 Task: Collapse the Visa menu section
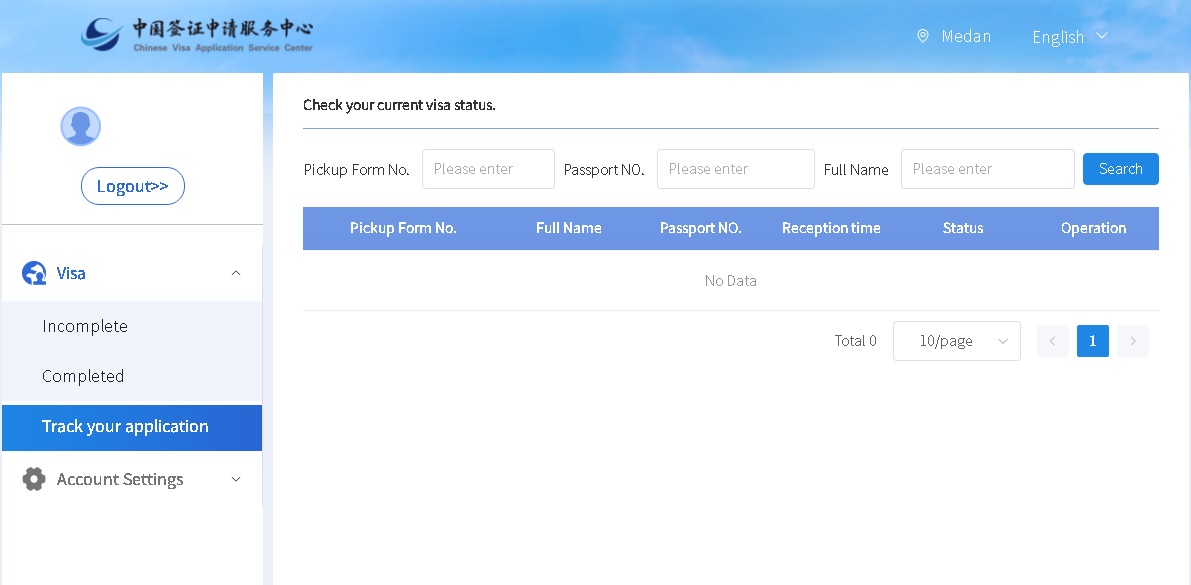[x=236, y=272]
